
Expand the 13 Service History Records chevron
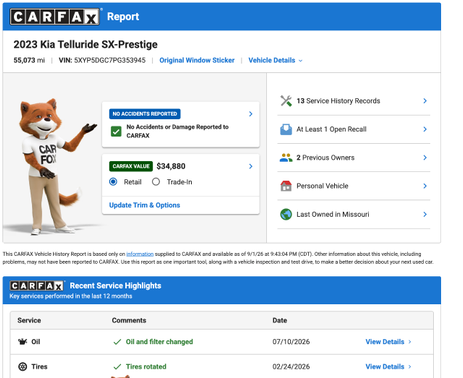tap(425, 101)
